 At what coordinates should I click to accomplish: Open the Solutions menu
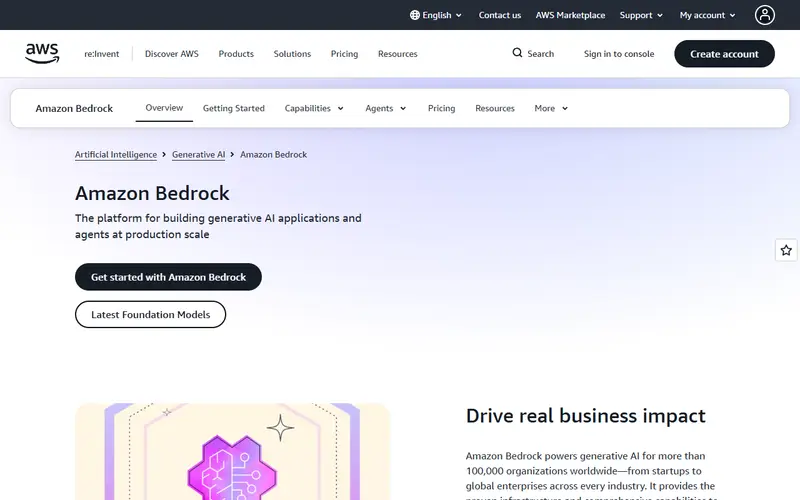tap(292, 54)
